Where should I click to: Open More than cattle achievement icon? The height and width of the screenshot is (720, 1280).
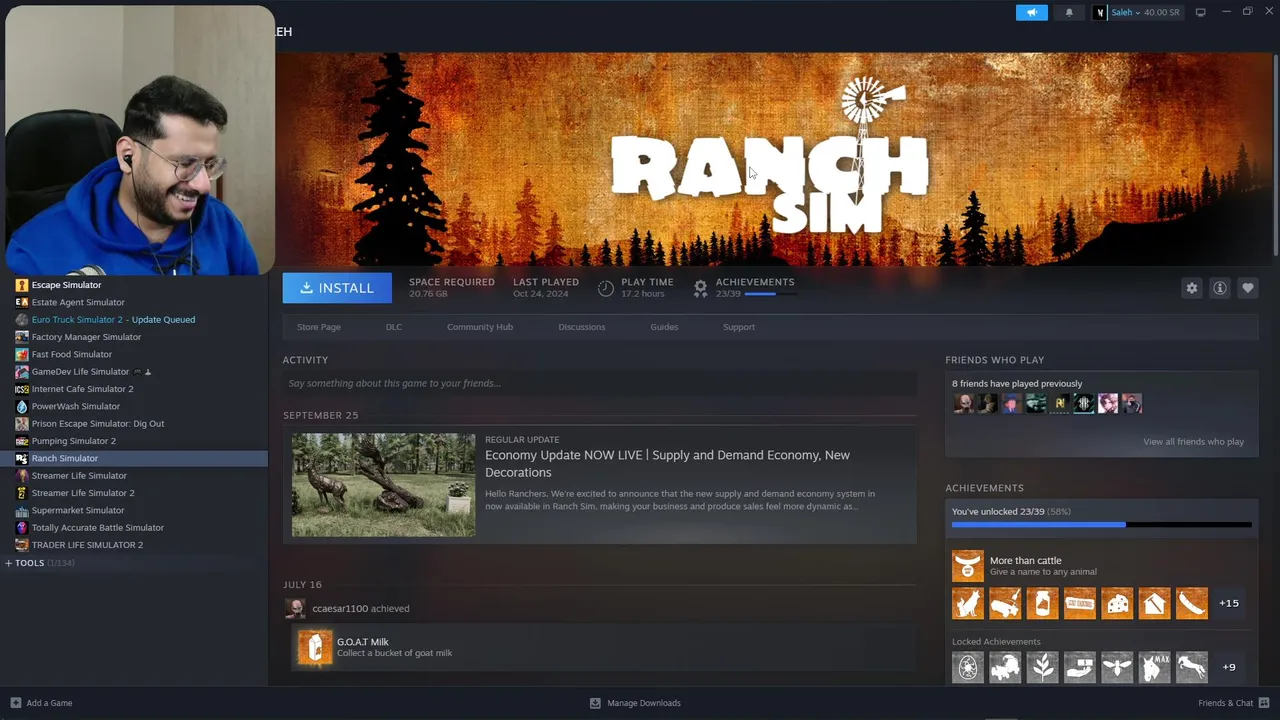(968, 566)
